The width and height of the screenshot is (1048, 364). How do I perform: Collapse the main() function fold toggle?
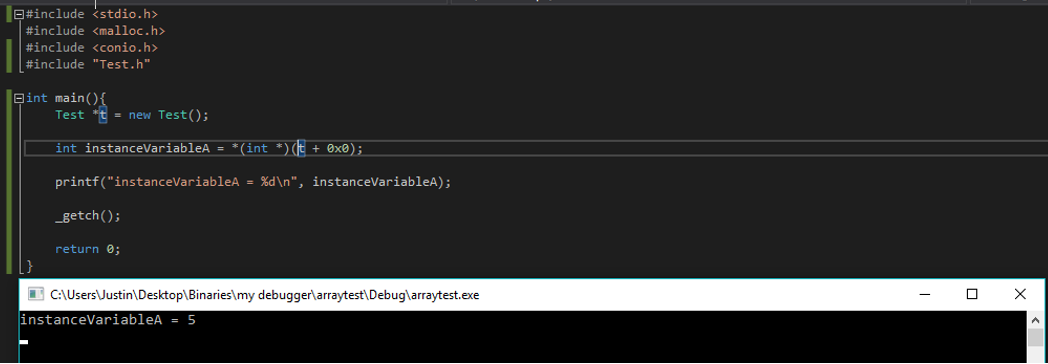(19, 98)
